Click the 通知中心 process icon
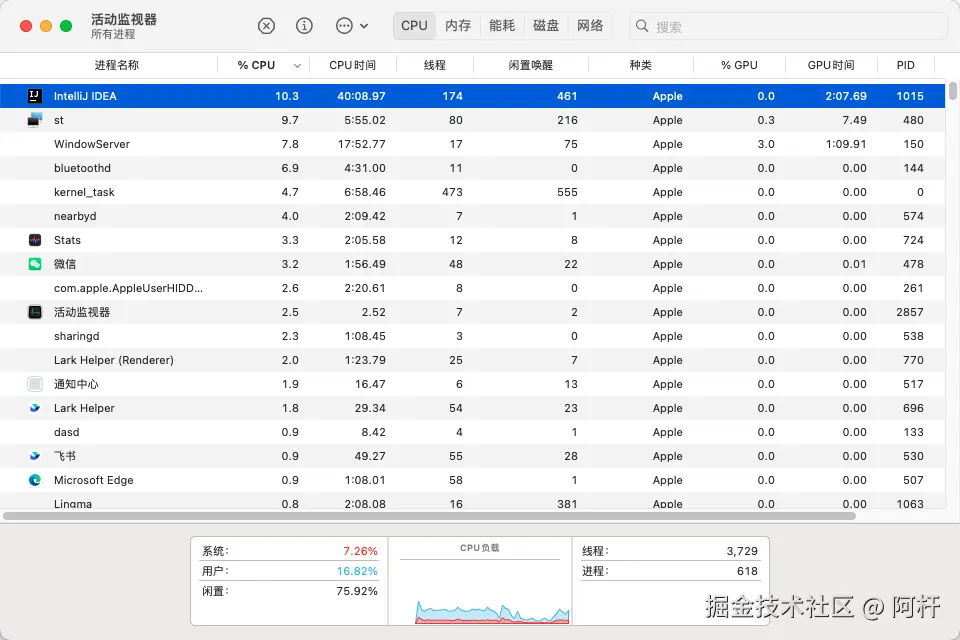 click(x=35, y=384)
